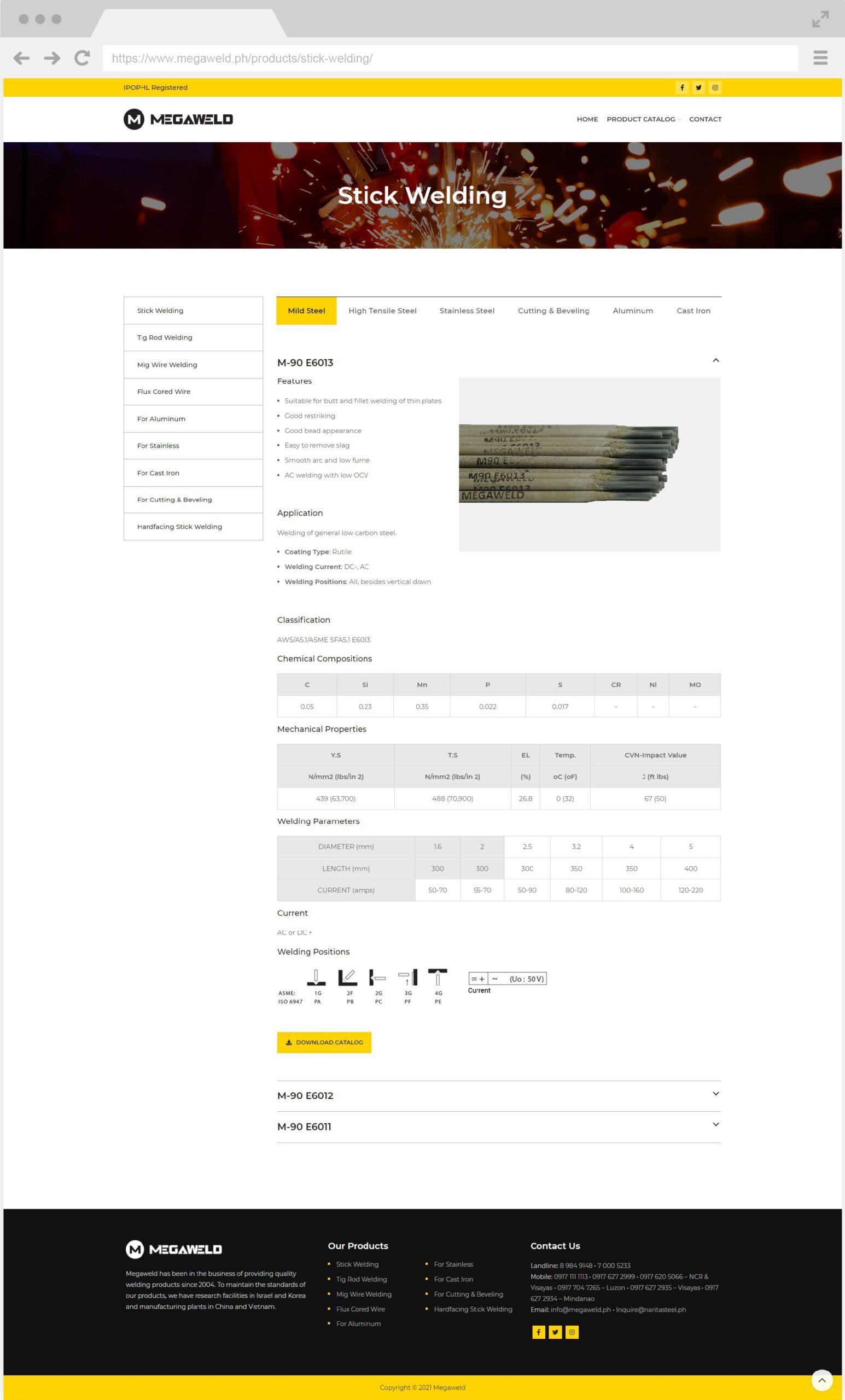Reload the page with refresh icon
This screenshot has height=1400, width=845.
coord(83,58)
